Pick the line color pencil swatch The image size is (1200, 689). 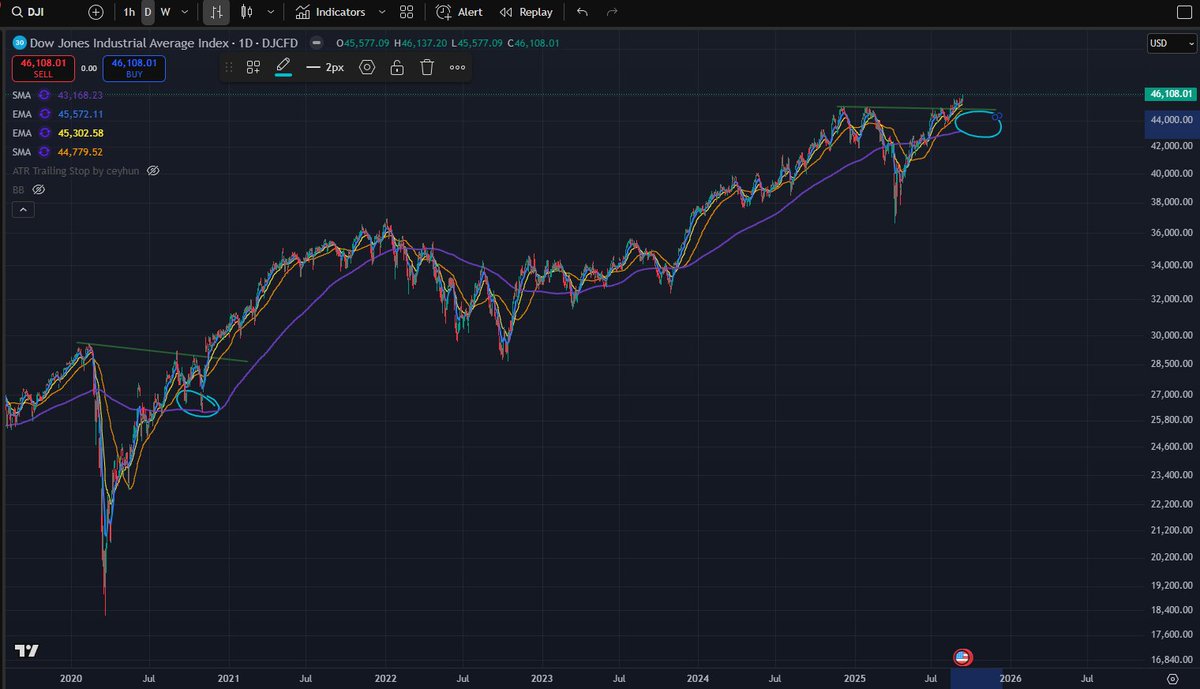click(x=283, y=67)
